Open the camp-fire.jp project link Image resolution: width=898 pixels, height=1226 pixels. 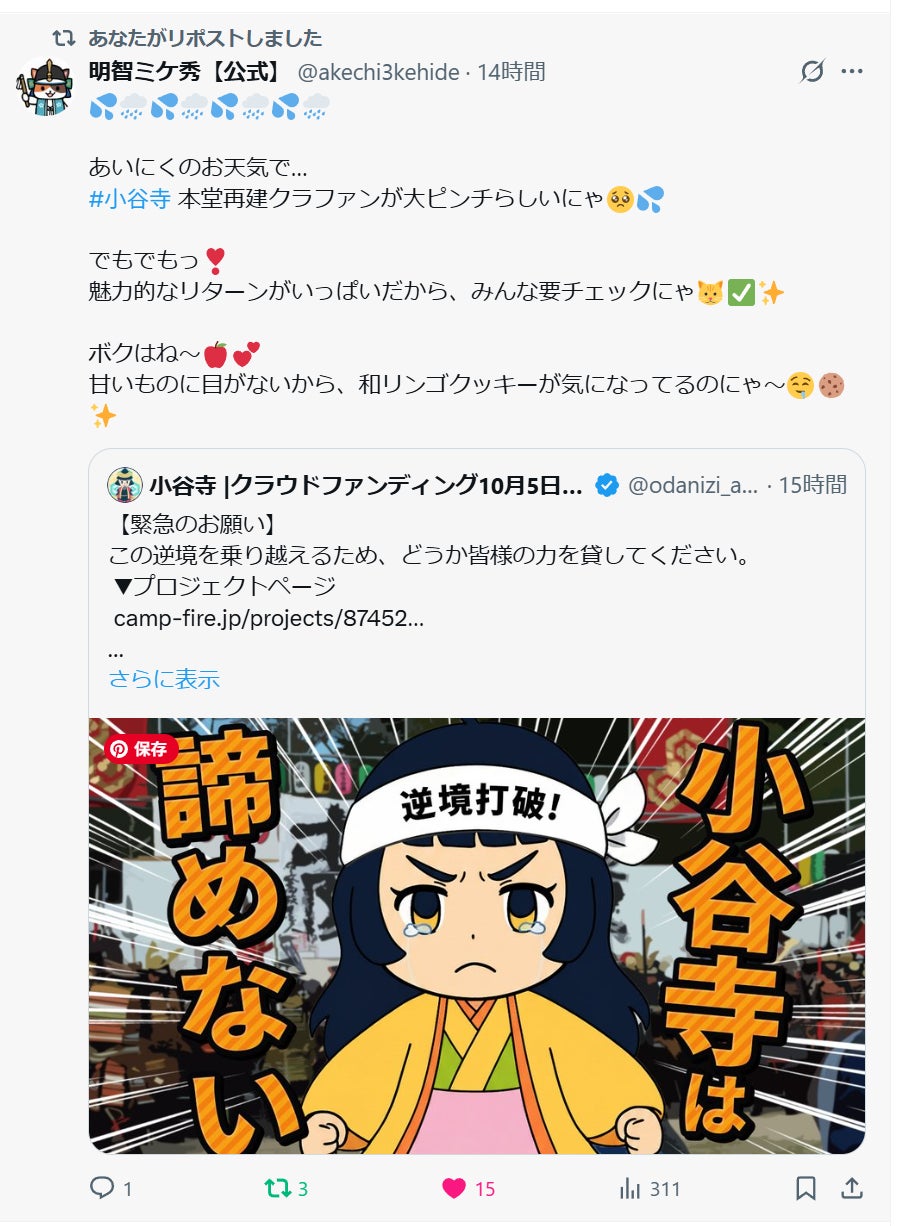click(x=269, y=618)
